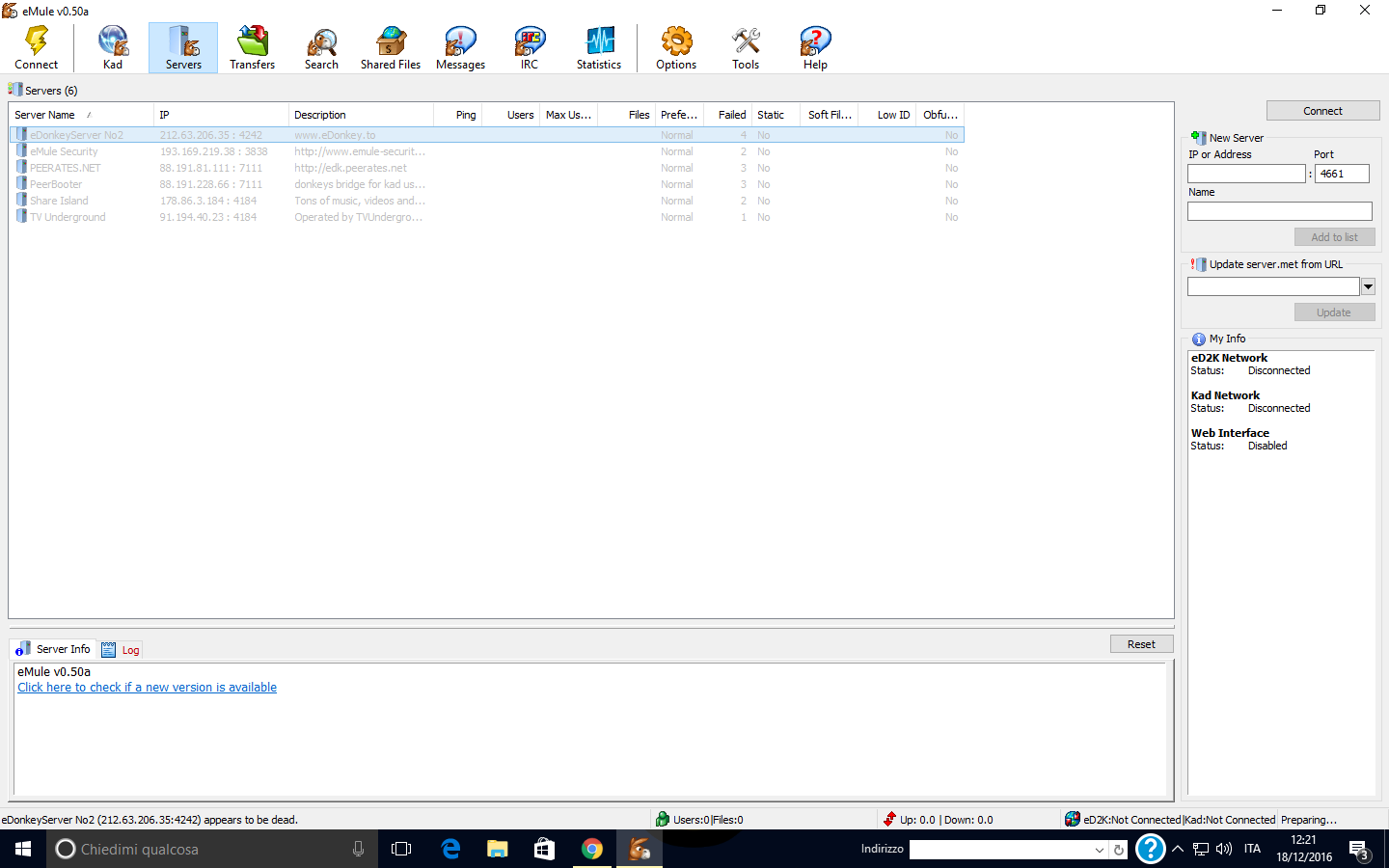1389x868 pixels.
Task: Click the Add to list button
Action: [1334, 237]
